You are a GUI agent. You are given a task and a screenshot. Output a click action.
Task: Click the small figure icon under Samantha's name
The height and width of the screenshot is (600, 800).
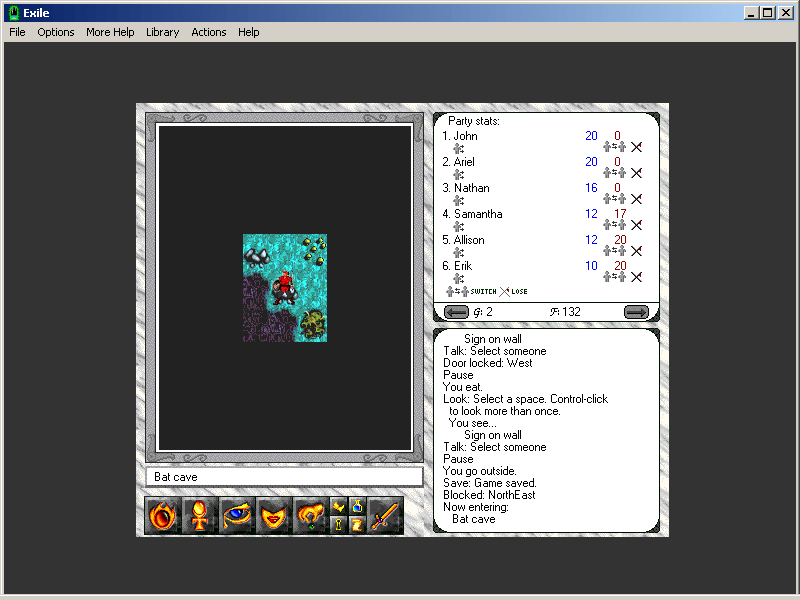click(x=459, y=227)
